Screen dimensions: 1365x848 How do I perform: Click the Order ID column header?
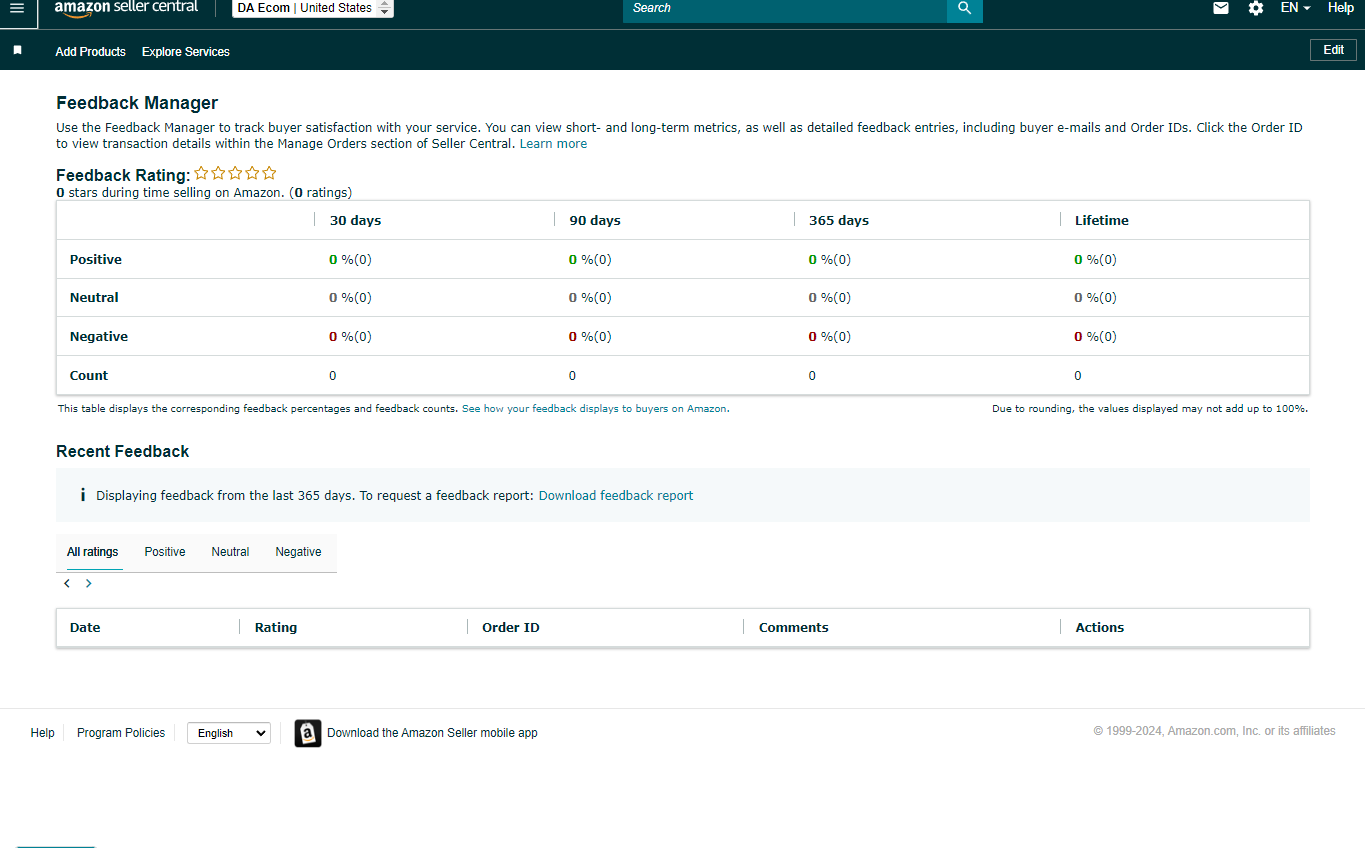click(511, 628)
